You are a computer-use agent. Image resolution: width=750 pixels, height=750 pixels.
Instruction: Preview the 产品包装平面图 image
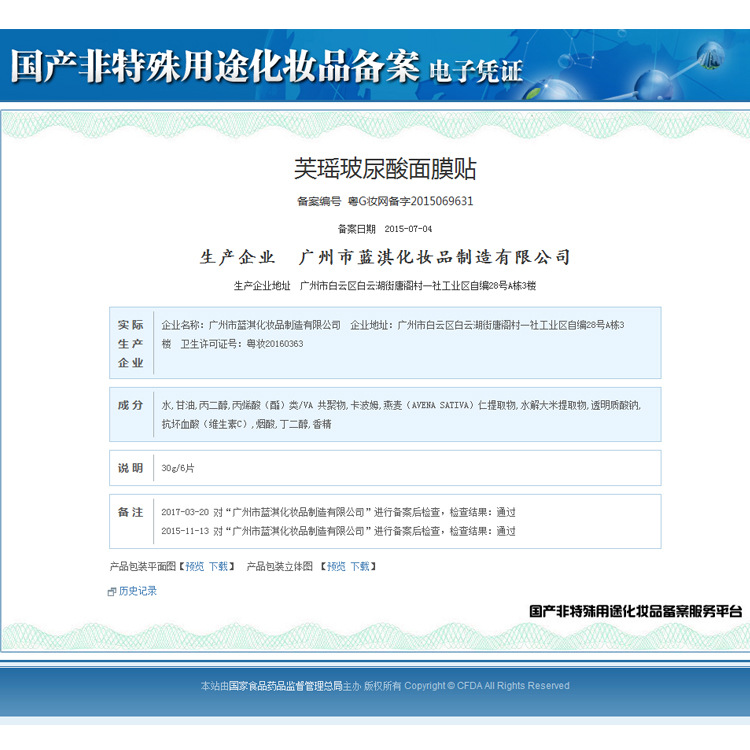pos(194,567)
